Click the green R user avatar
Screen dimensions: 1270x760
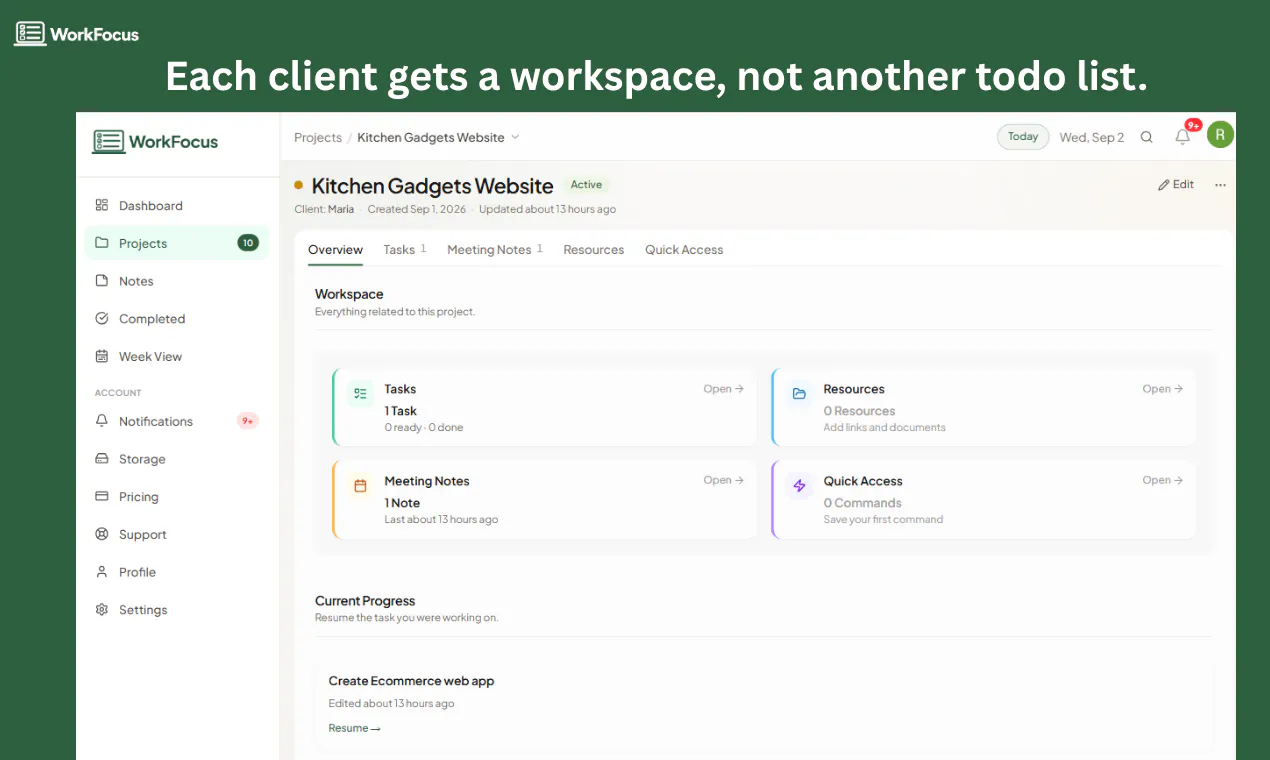pyautogui.click(x=1220, y=135)
